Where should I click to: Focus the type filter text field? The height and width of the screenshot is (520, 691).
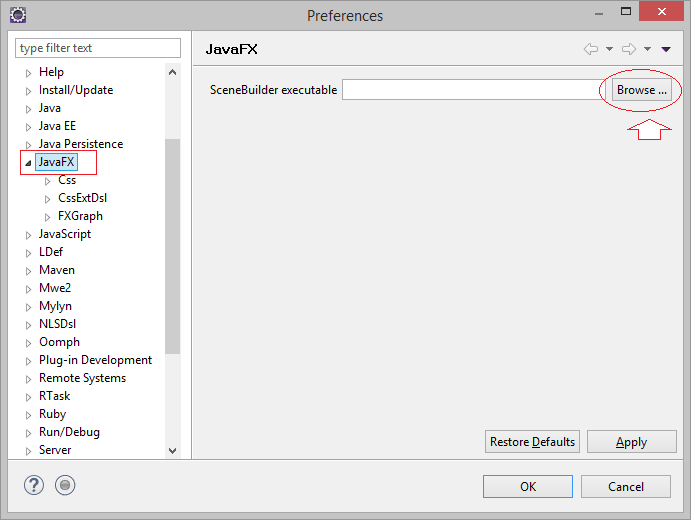click(x=98, y=48)
